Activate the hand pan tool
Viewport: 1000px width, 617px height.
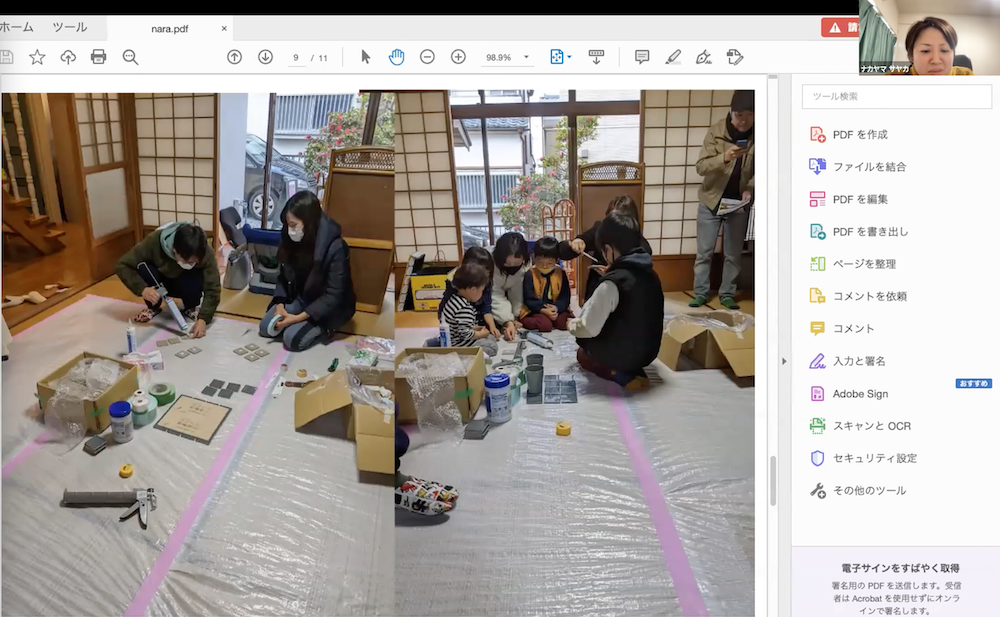(x=396, y=57)
